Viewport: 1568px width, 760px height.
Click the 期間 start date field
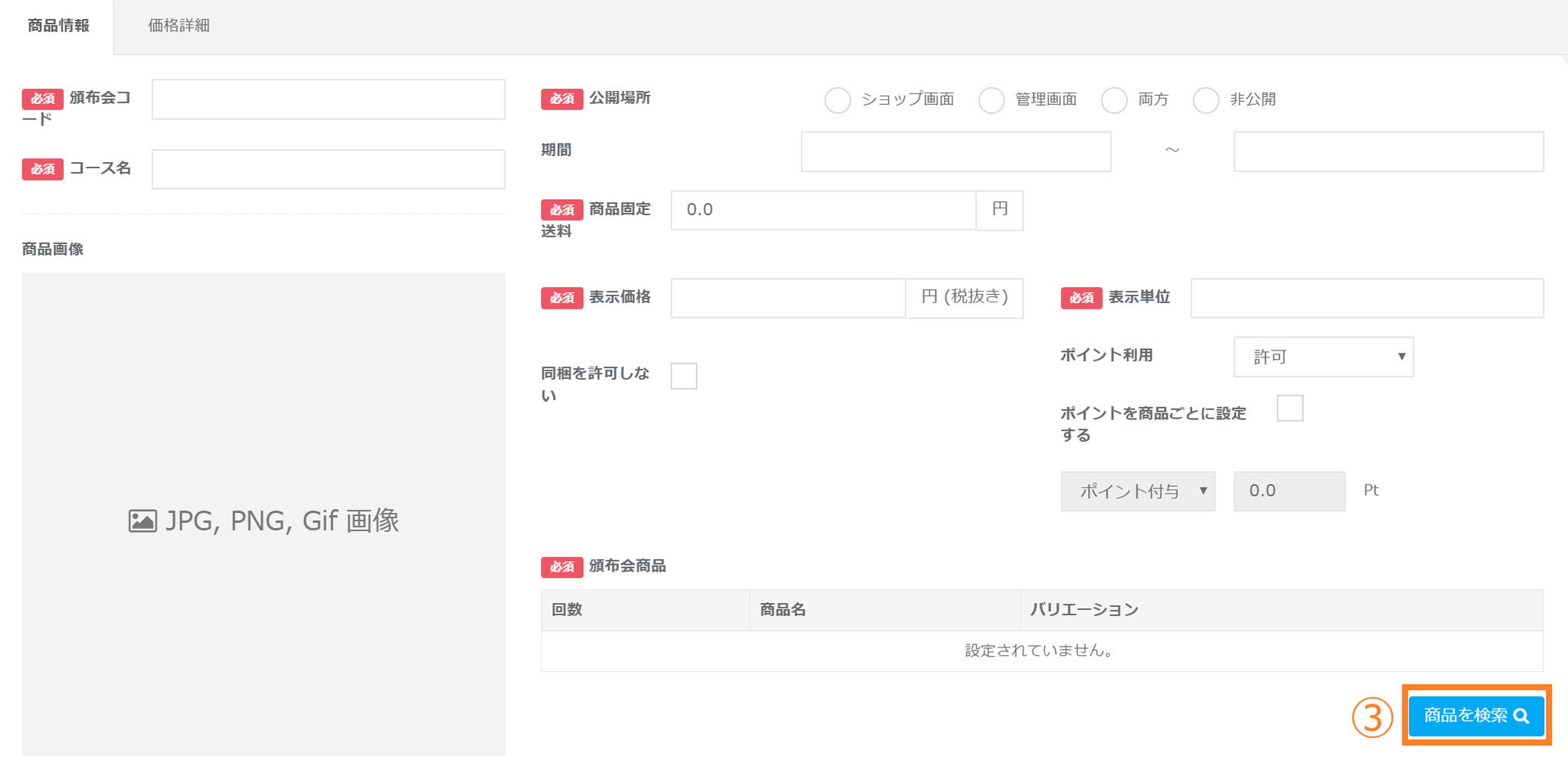955,152
